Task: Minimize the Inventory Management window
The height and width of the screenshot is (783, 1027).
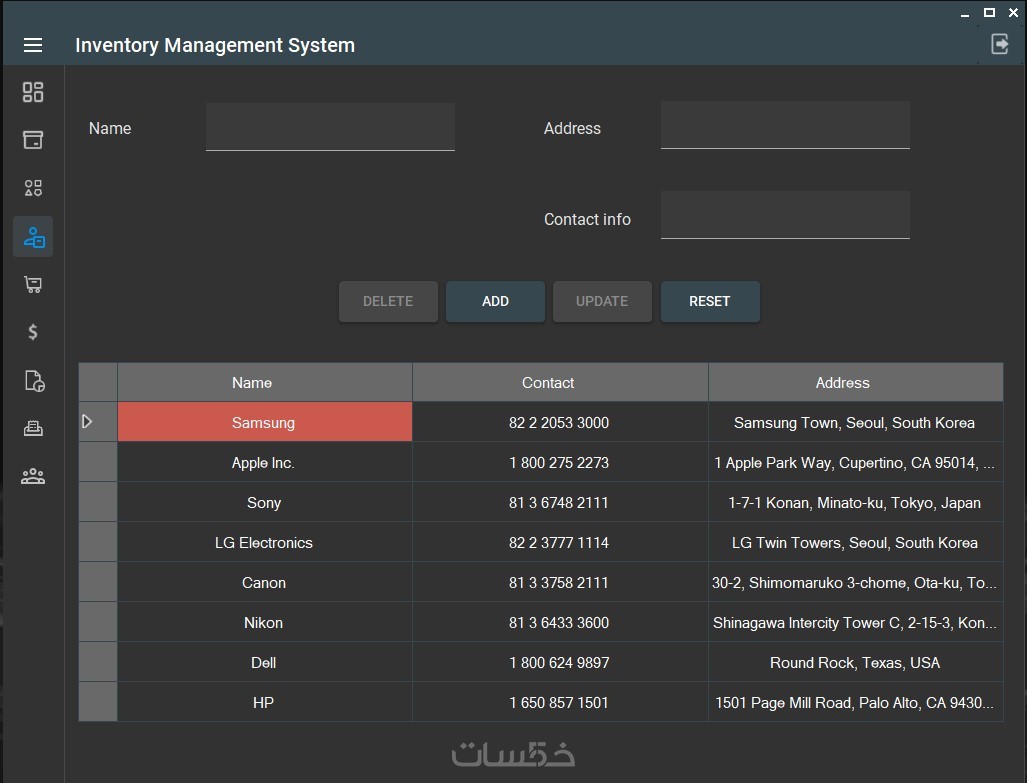Action: coord(965,13)
